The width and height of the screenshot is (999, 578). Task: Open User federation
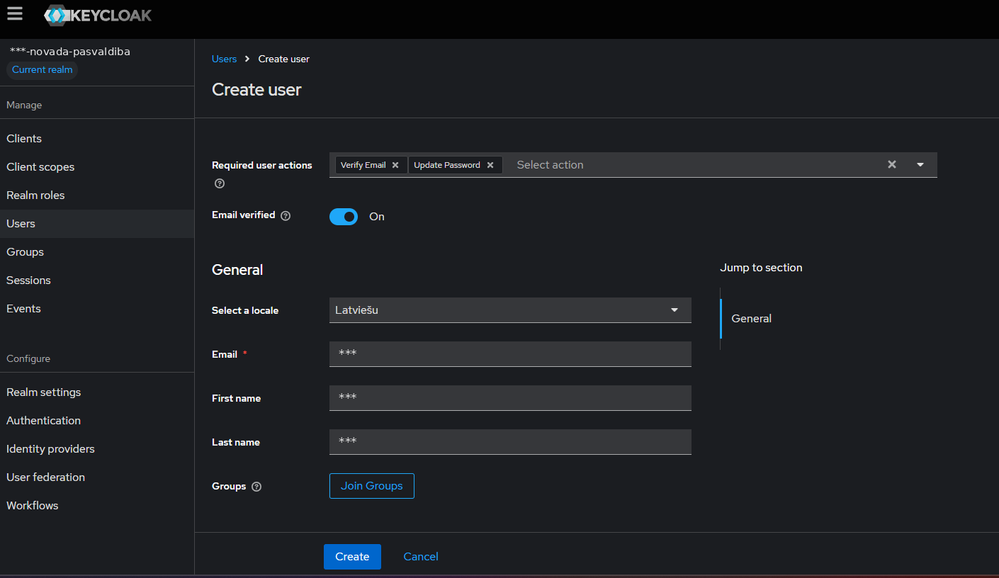point(97,477)
